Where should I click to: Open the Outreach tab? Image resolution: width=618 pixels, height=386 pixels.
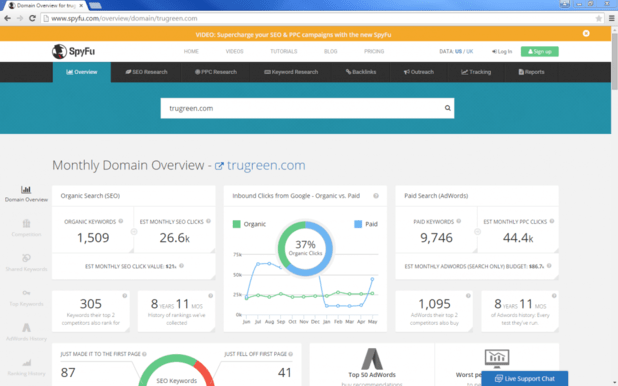click(x=419, y=72)
